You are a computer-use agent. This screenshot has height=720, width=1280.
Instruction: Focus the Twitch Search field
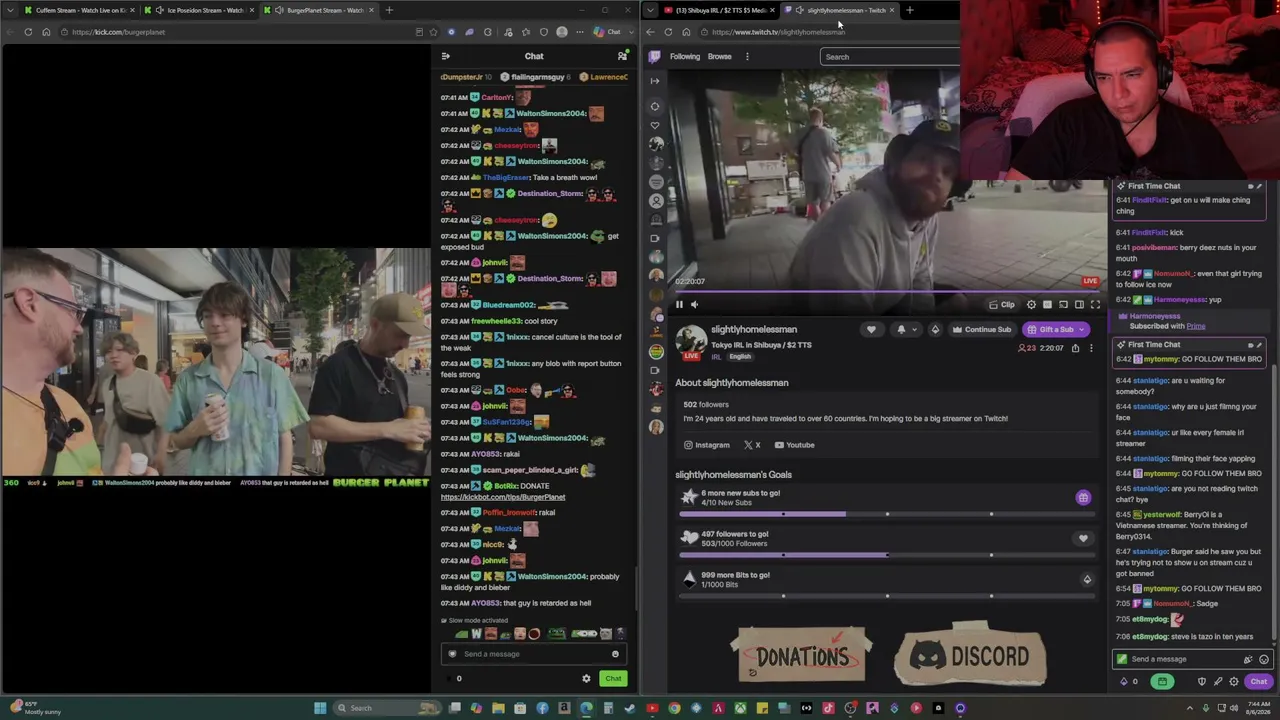pos(890,57)
